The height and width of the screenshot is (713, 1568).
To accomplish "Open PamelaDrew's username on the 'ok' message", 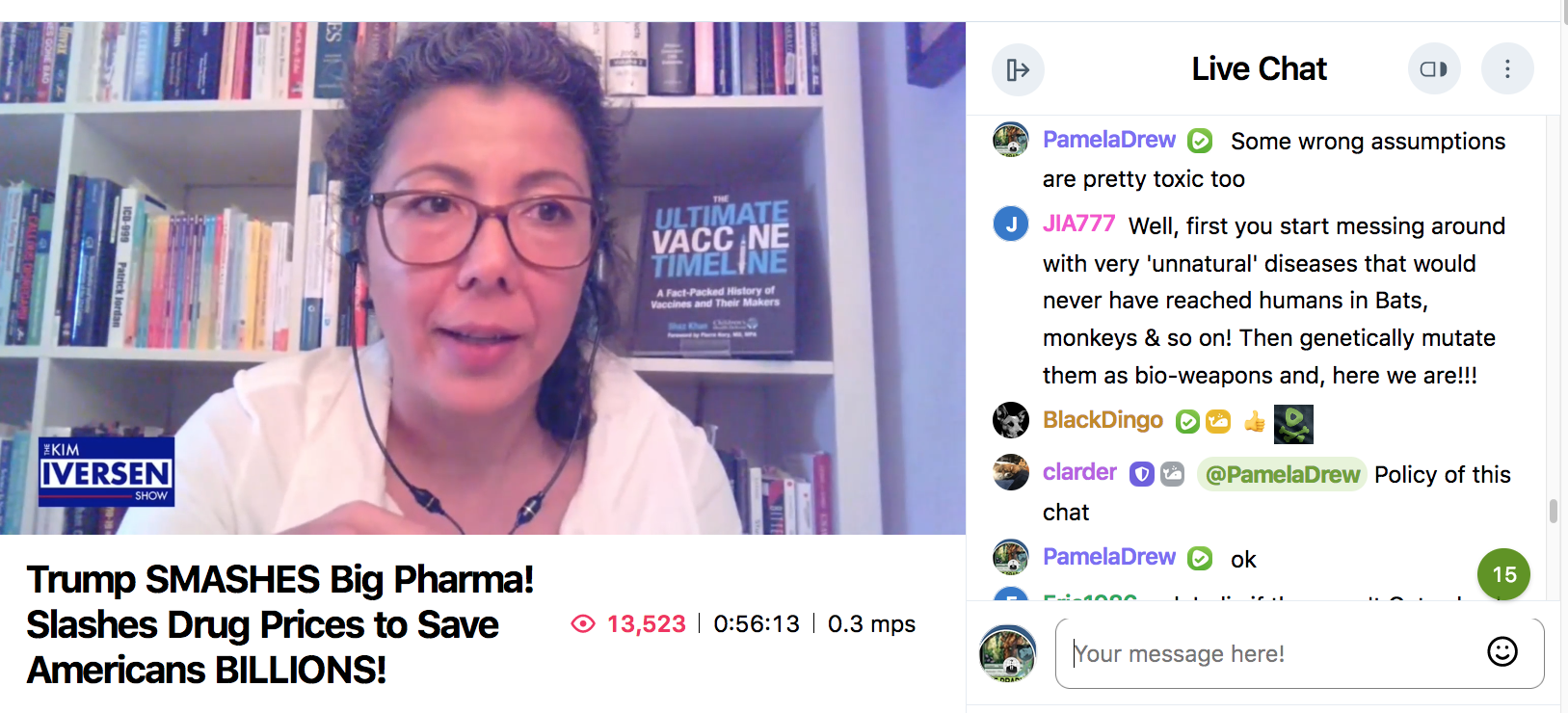I will 1109,557.
